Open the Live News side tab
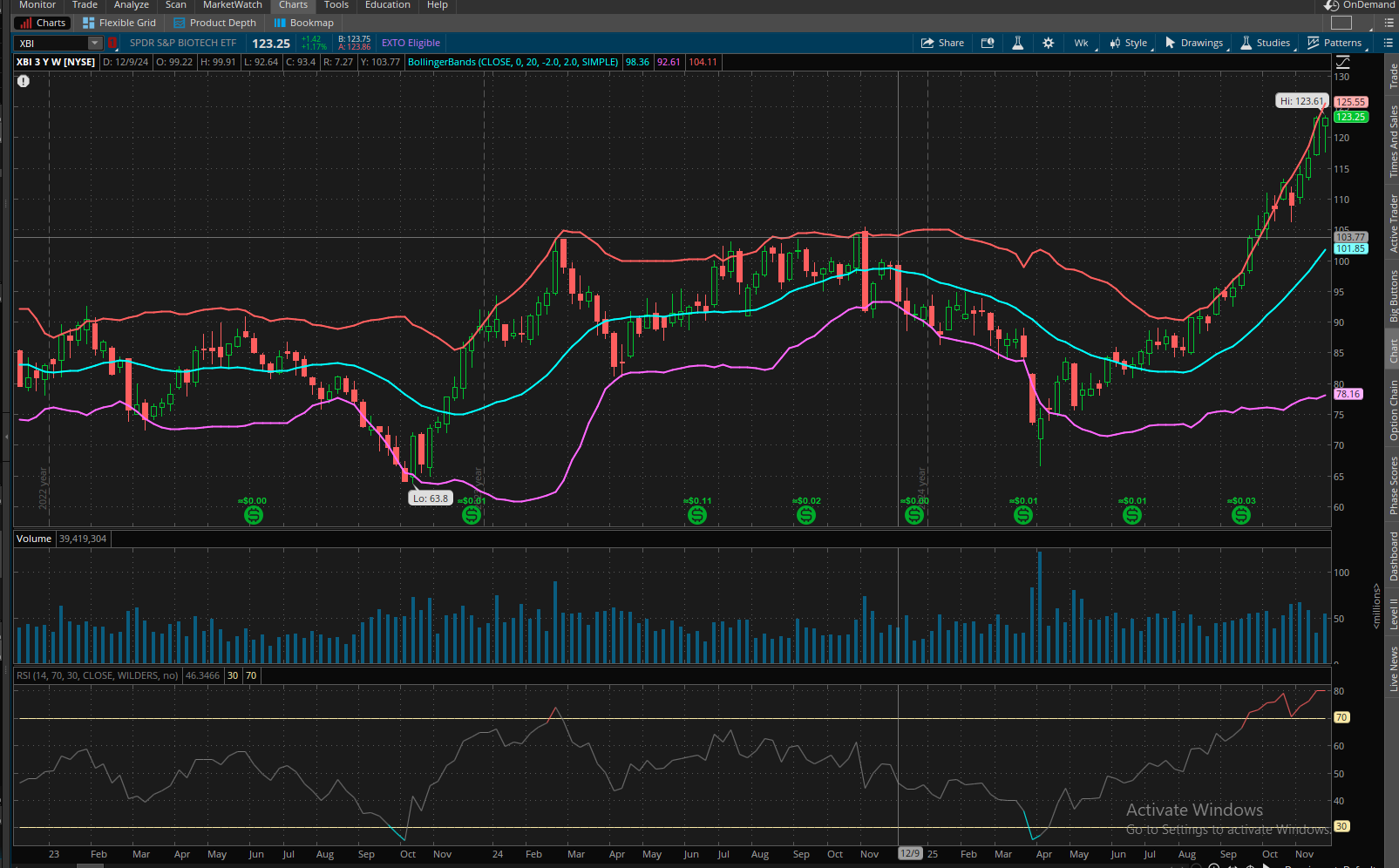 pos(1393,668)
